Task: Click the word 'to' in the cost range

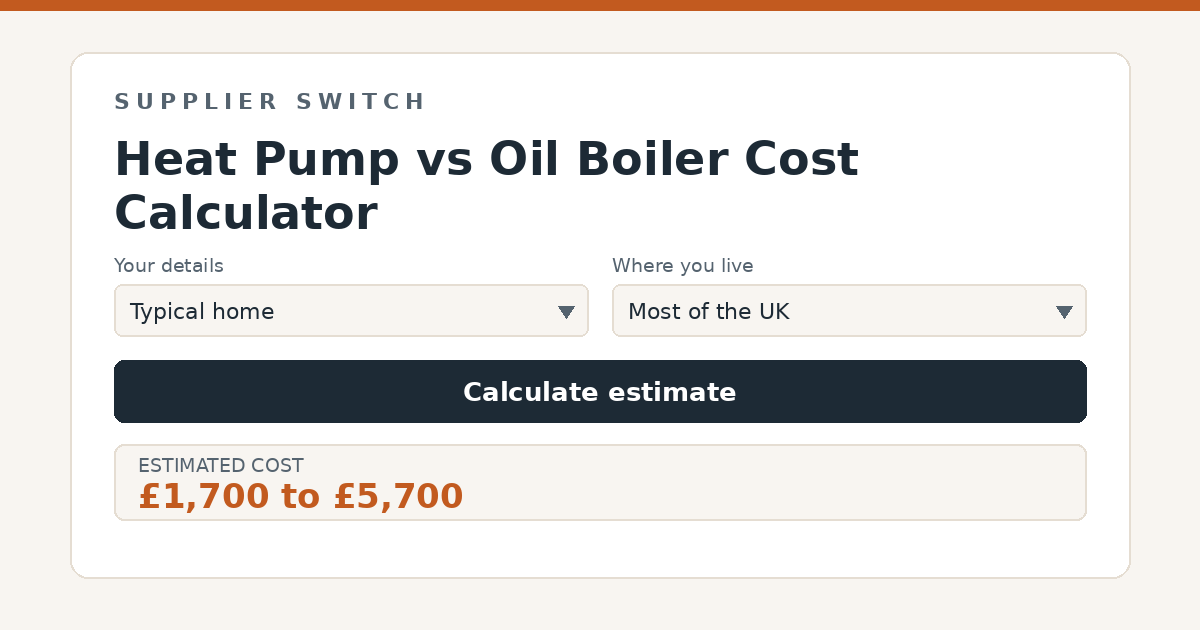Action: coord(301,497)
